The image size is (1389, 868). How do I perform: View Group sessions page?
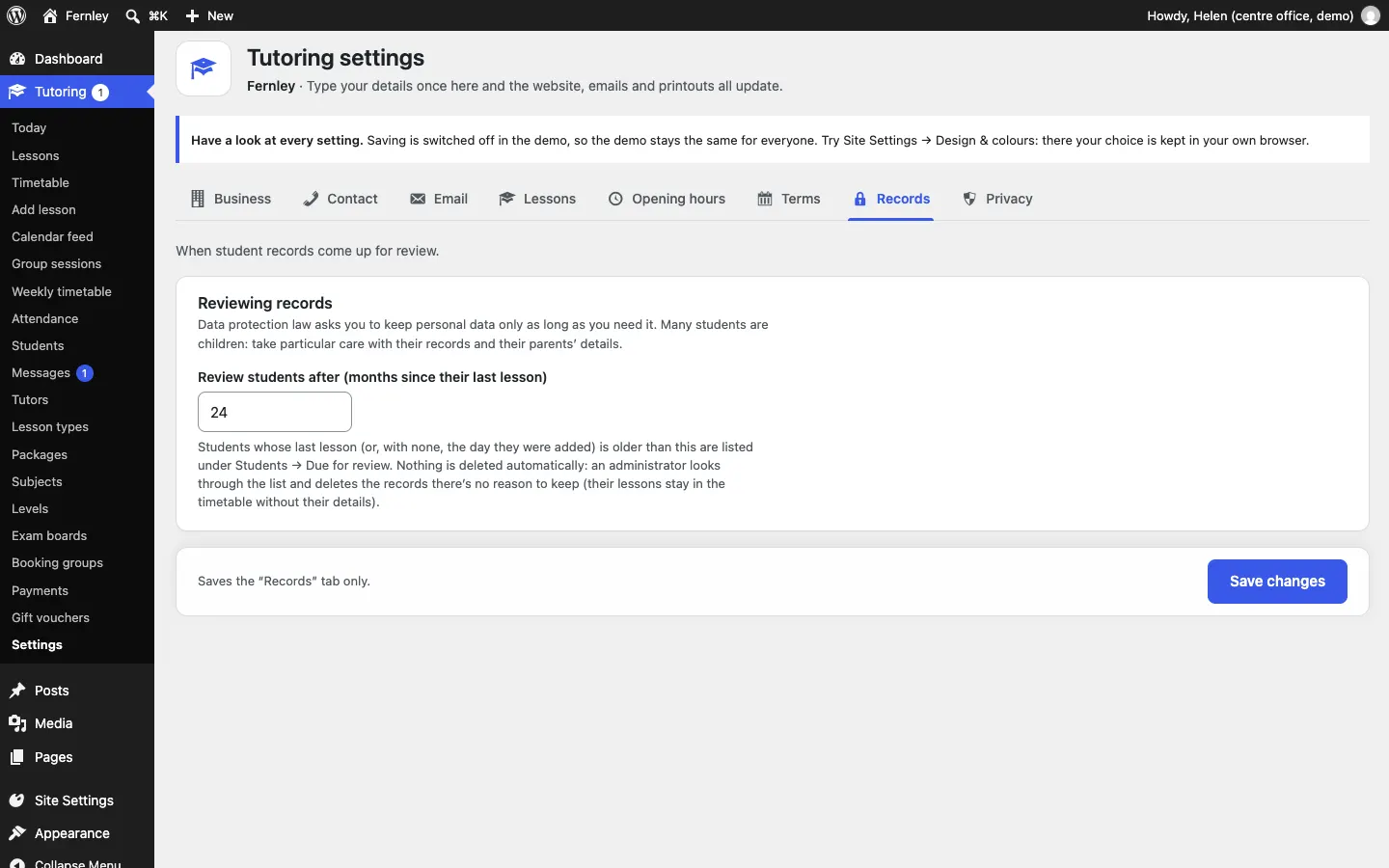(x=56, y=263)
